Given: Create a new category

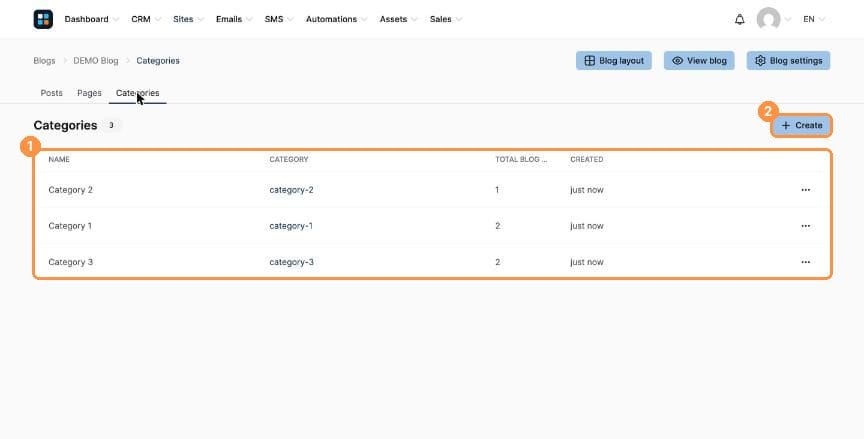Looking at the screenshot, I should (x=801, y=126).
